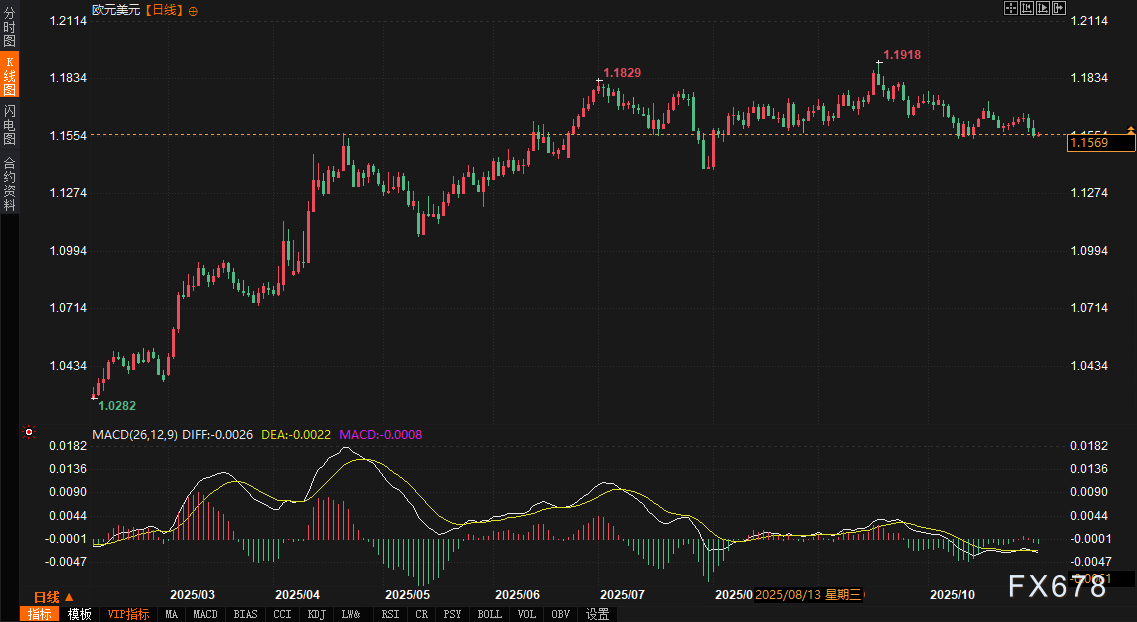Click the chart playback arrow icon
The width and height of the screenshot is (1137, 622).
point(1043,8)
